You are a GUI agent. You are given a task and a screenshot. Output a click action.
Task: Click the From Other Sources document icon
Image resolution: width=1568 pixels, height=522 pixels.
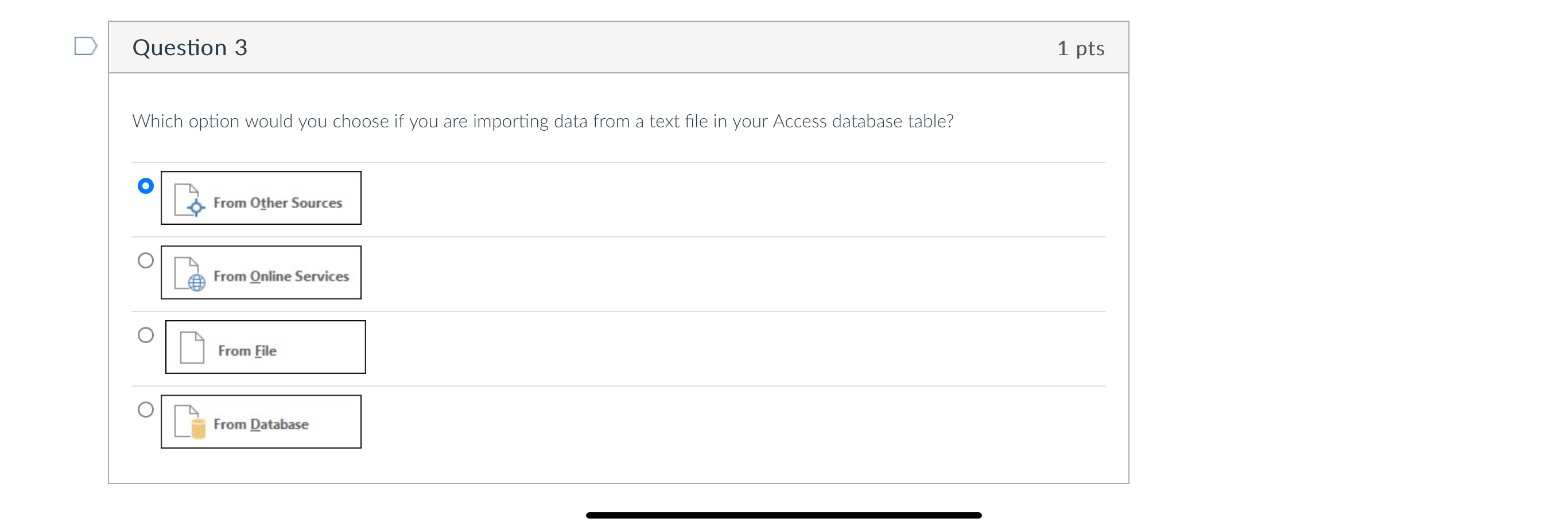(x=188, y=200)
